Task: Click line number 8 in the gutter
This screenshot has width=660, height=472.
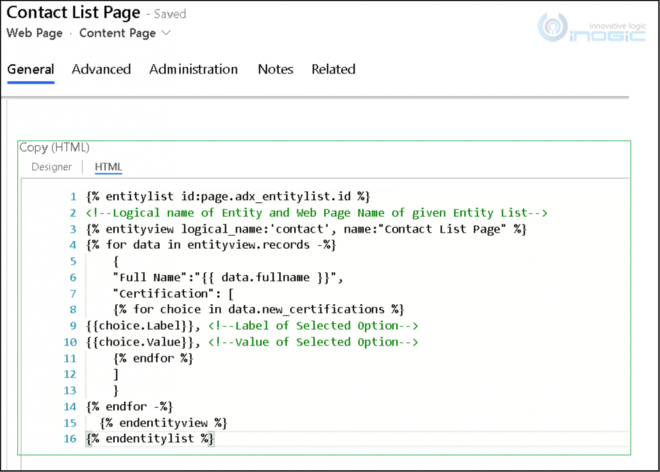Action: click(x=73, y=310)
